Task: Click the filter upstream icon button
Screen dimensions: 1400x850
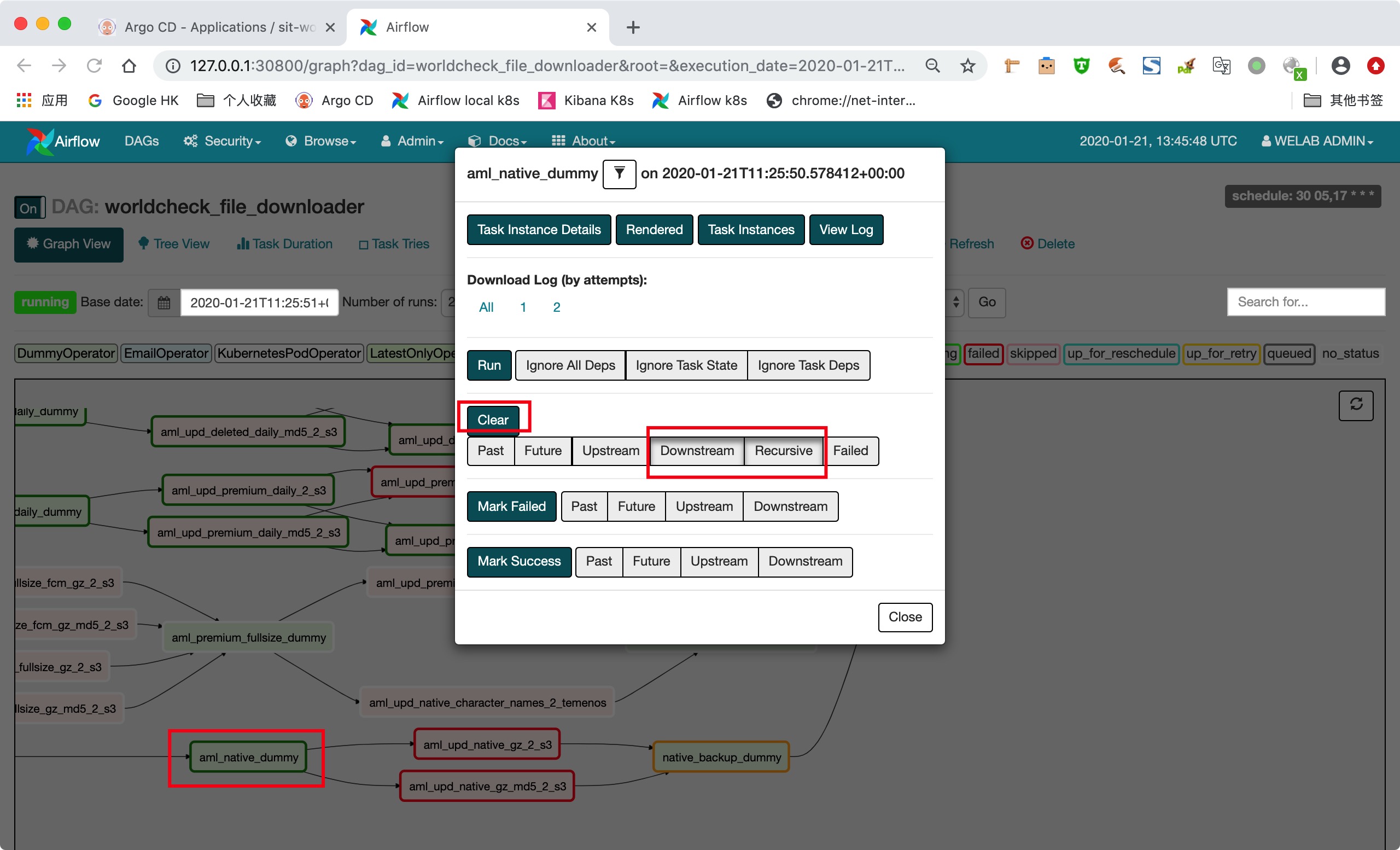Action: point(619,173)
